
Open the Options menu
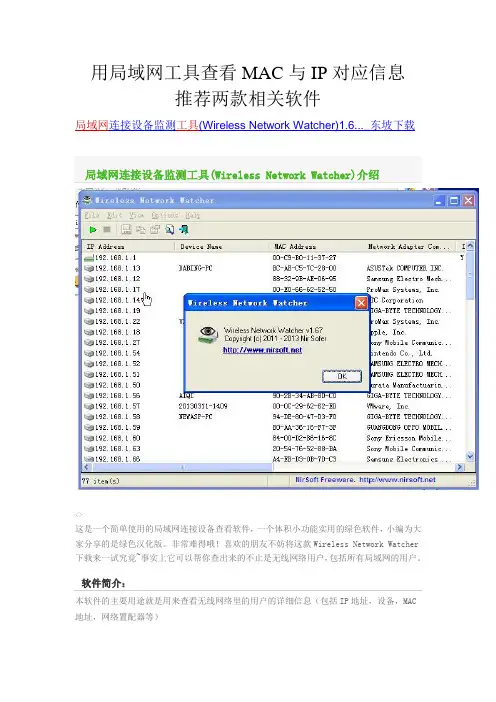165,215
